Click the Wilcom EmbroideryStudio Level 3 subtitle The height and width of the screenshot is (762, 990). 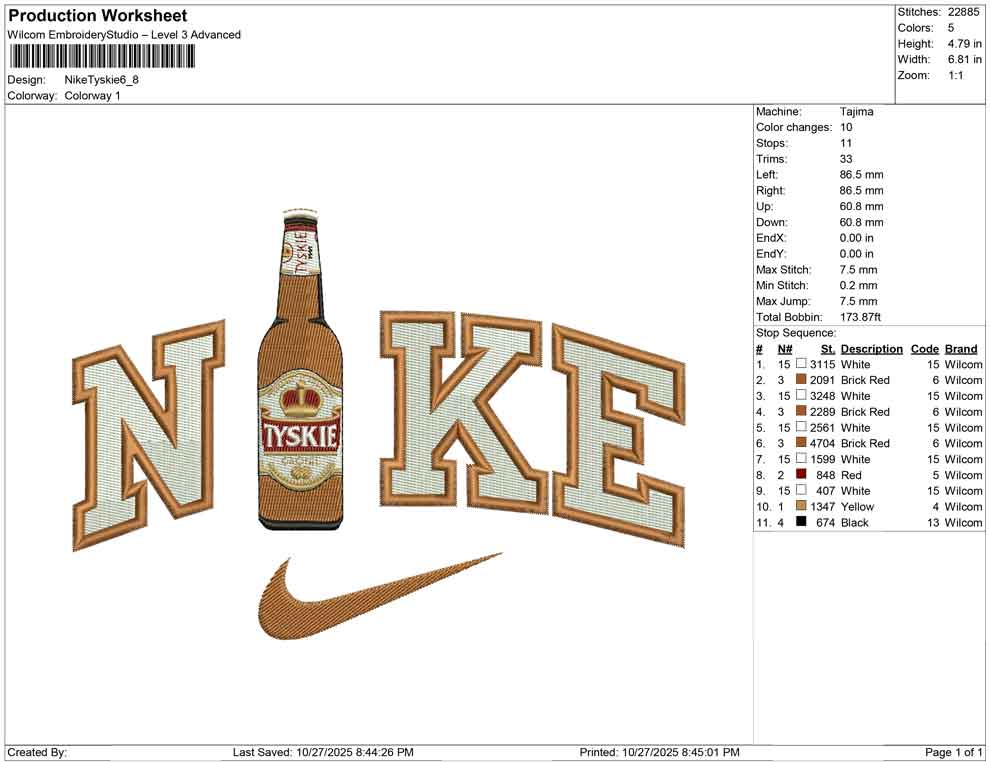tap(124, 35)
